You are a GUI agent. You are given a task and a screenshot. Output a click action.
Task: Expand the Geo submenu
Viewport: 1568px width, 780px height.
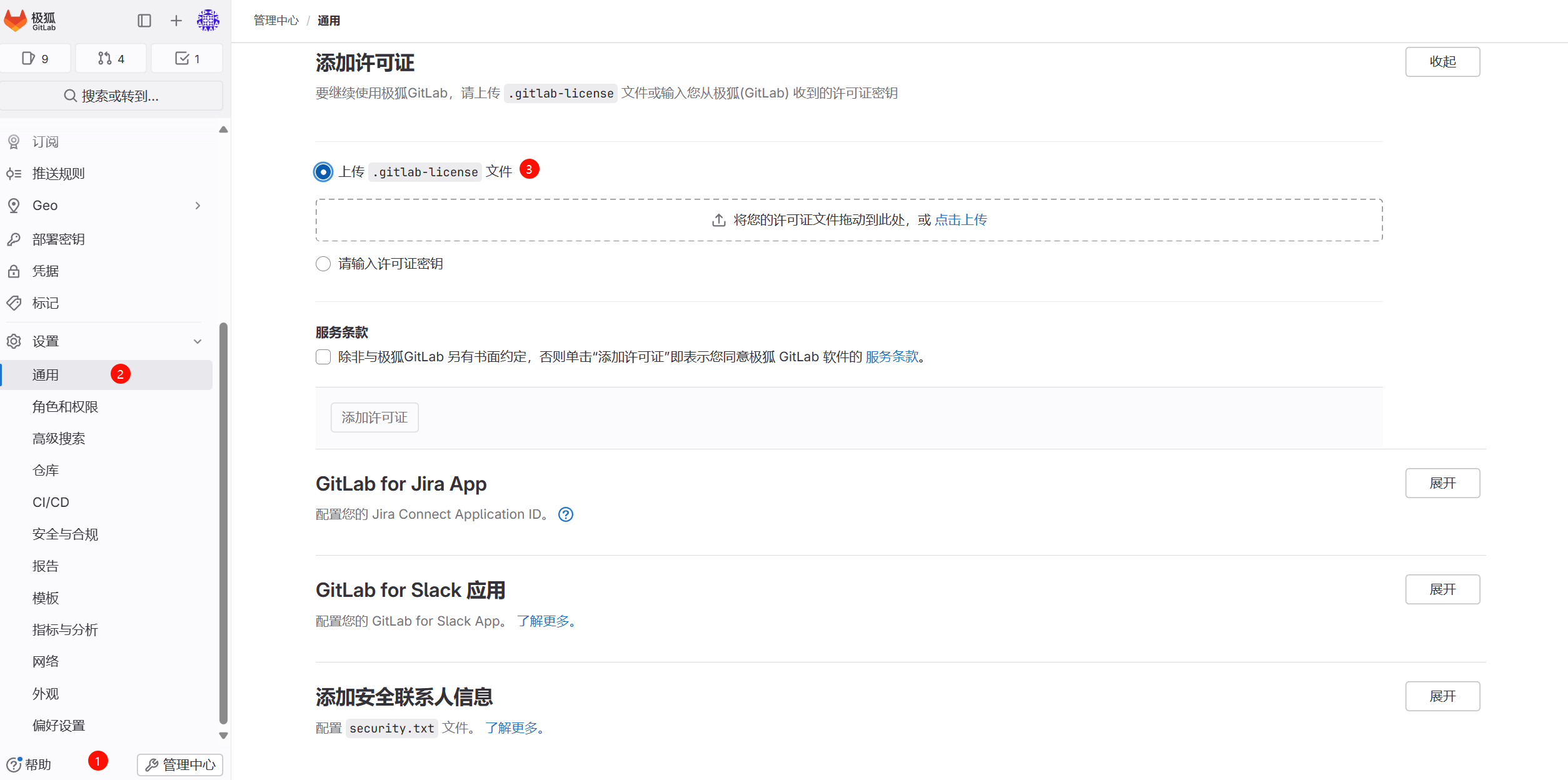pos(198,205)
